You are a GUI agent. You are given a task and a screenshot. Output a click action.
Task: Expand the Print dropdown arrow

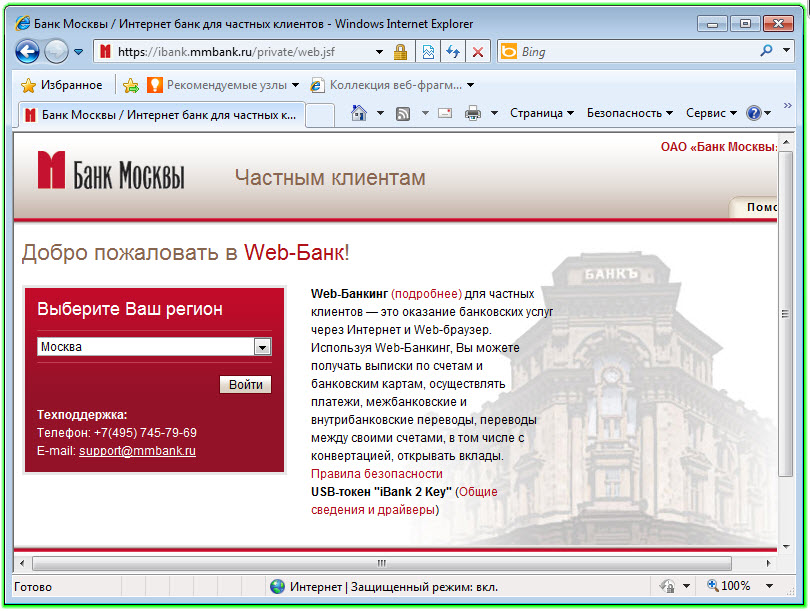coord(494,113)
